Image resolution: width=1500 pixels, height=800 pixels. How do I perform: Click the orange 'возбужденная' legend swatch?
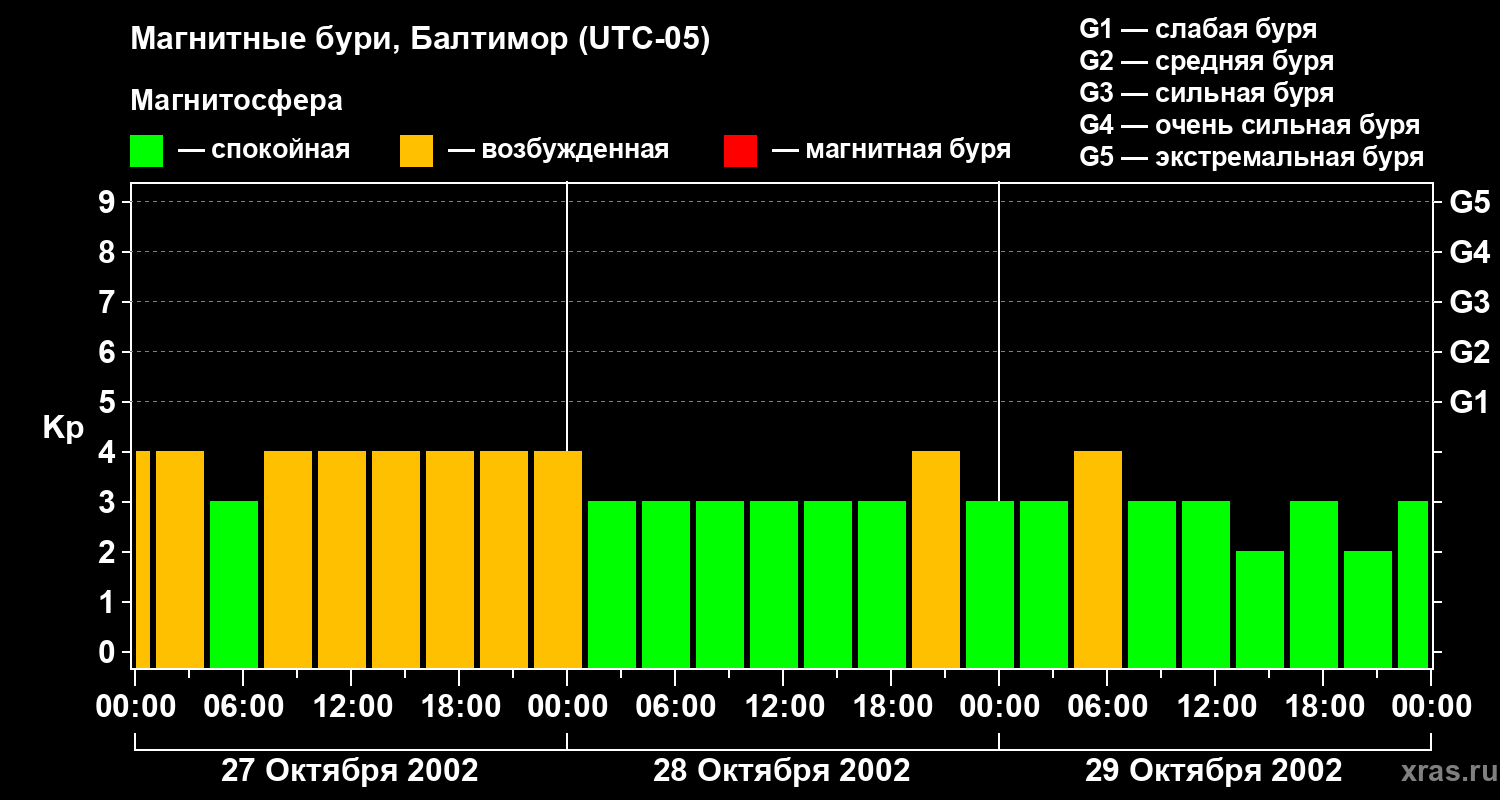pos(416,151)
